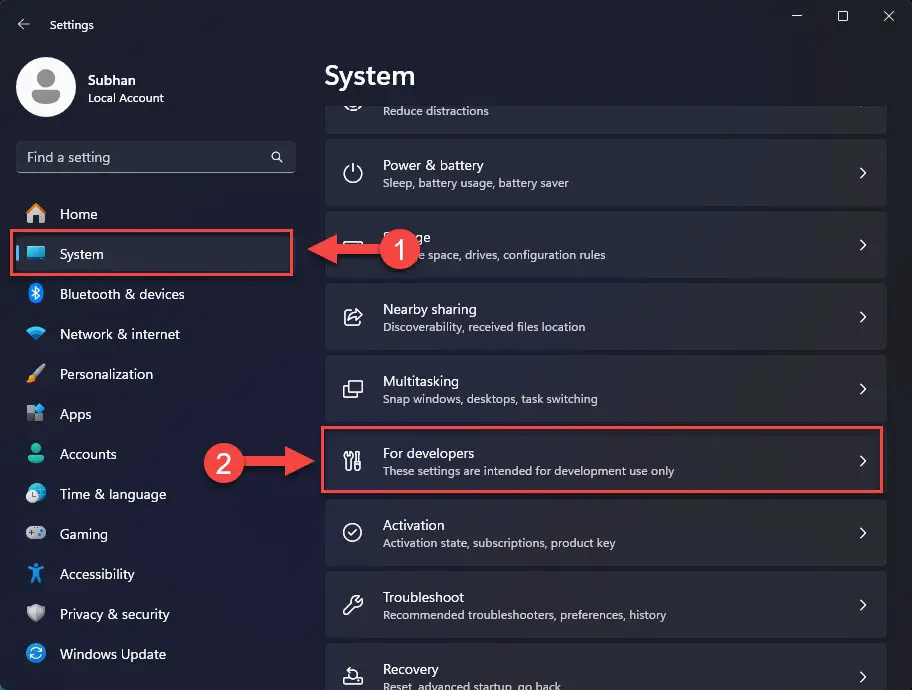Expand Storage row chevron
This screenshot has height=690, width=912.
[863, 245]
